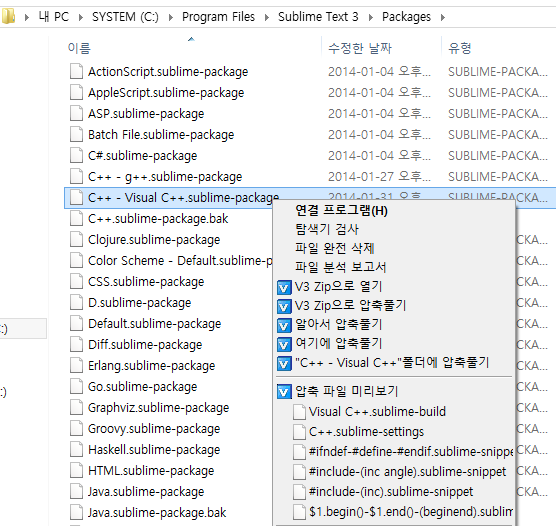Click file icon of C#.sublime-package

(x=76, y=155)
